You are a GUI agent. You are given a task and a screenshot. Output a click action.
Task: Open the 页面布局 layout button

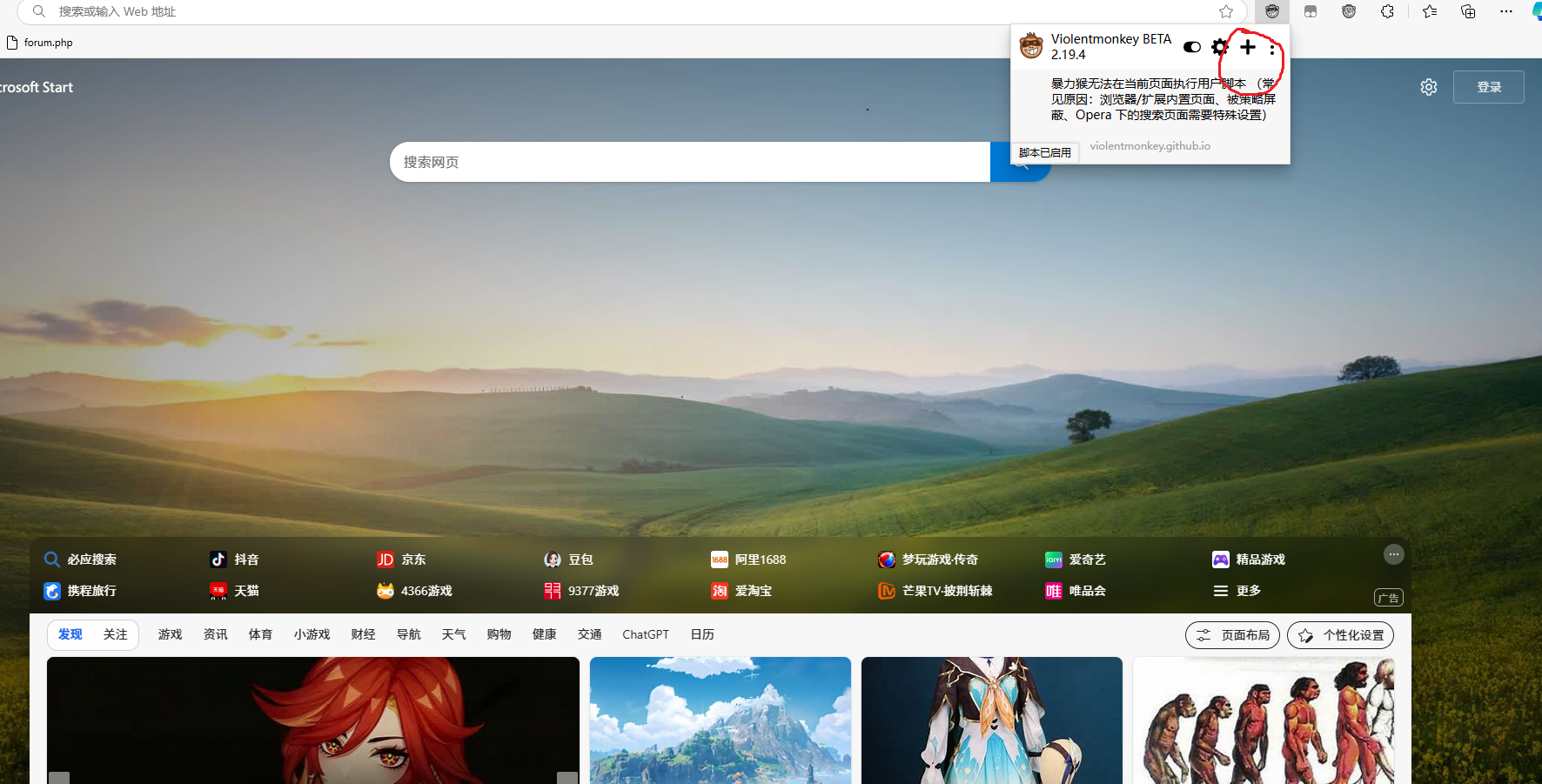click(1232, 635)
